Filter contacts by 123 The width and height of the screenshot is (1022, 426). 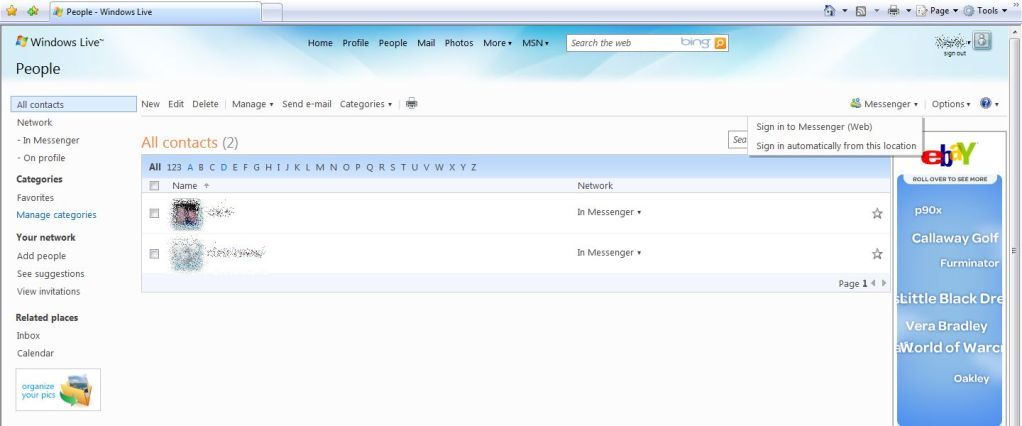(174, 167)
